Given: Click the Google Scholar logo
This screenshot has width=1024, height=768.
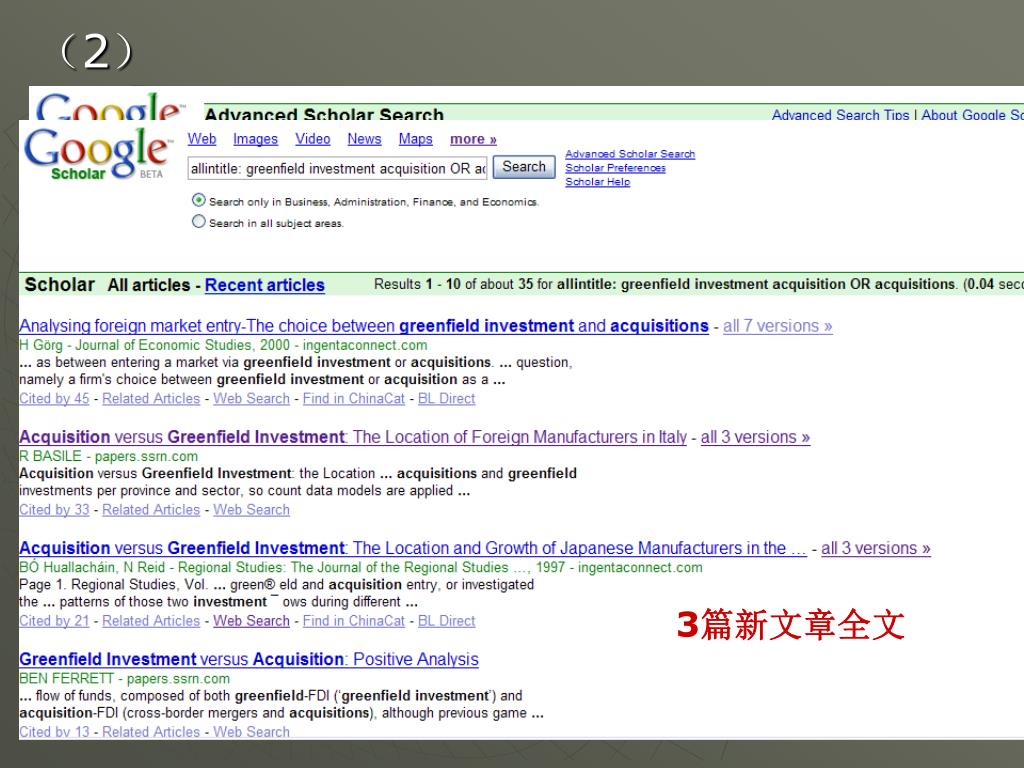Looking at the screenshot, I should click(98, 154).
